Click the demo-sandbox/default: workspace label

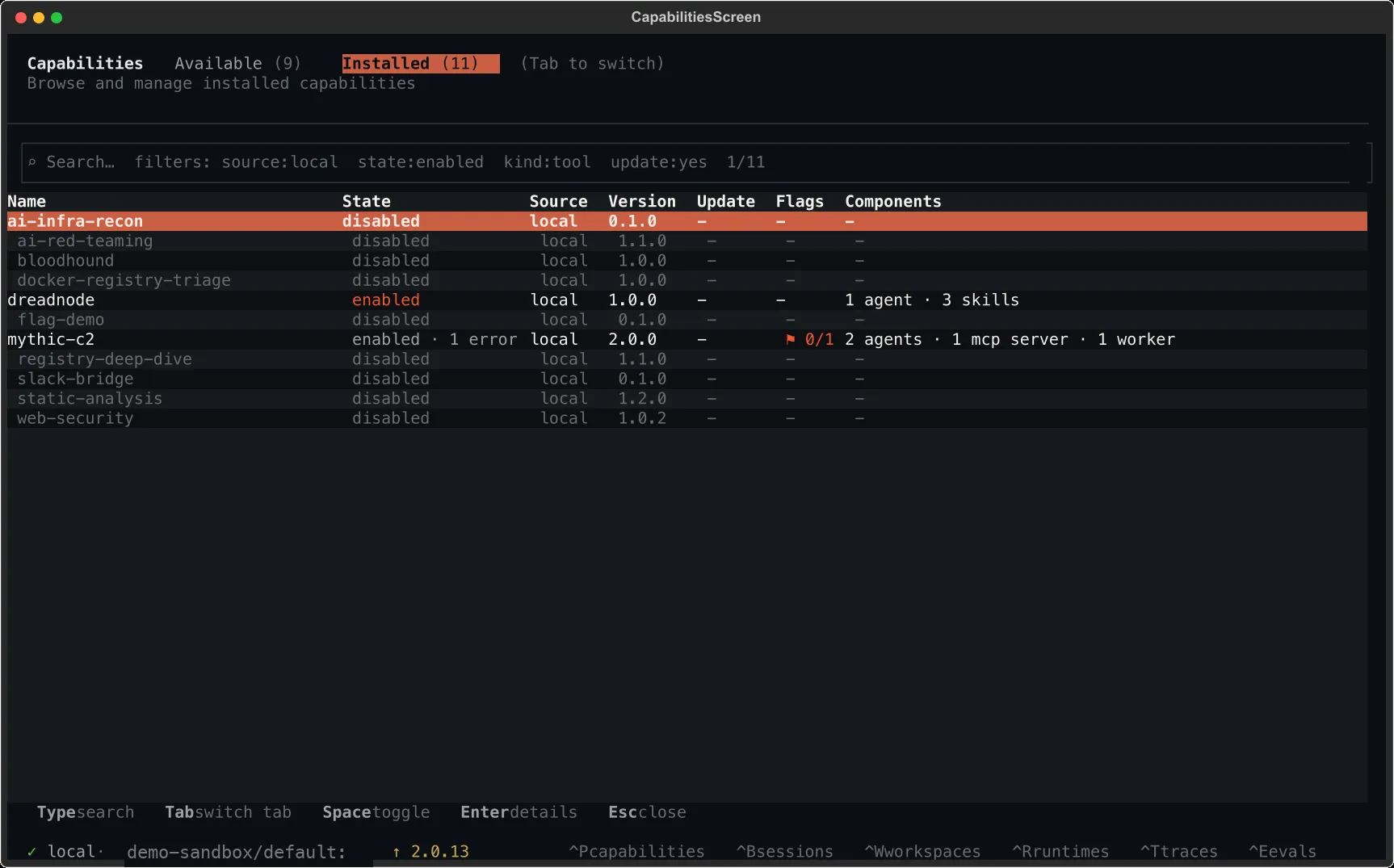click(x=237, y=852)
